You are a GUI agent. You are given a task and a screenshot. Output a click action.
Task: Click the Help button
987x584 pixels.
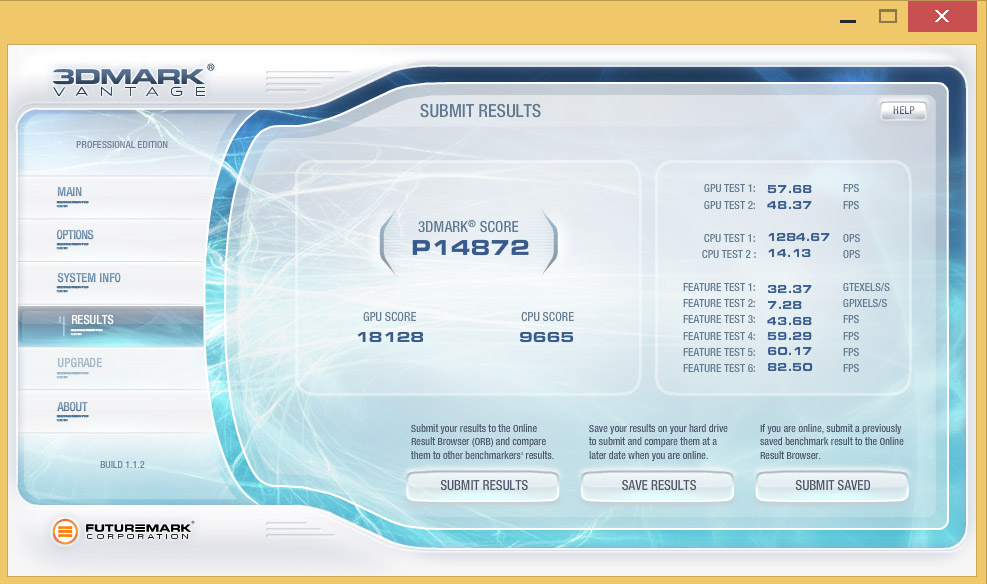(x=903, y=111)
